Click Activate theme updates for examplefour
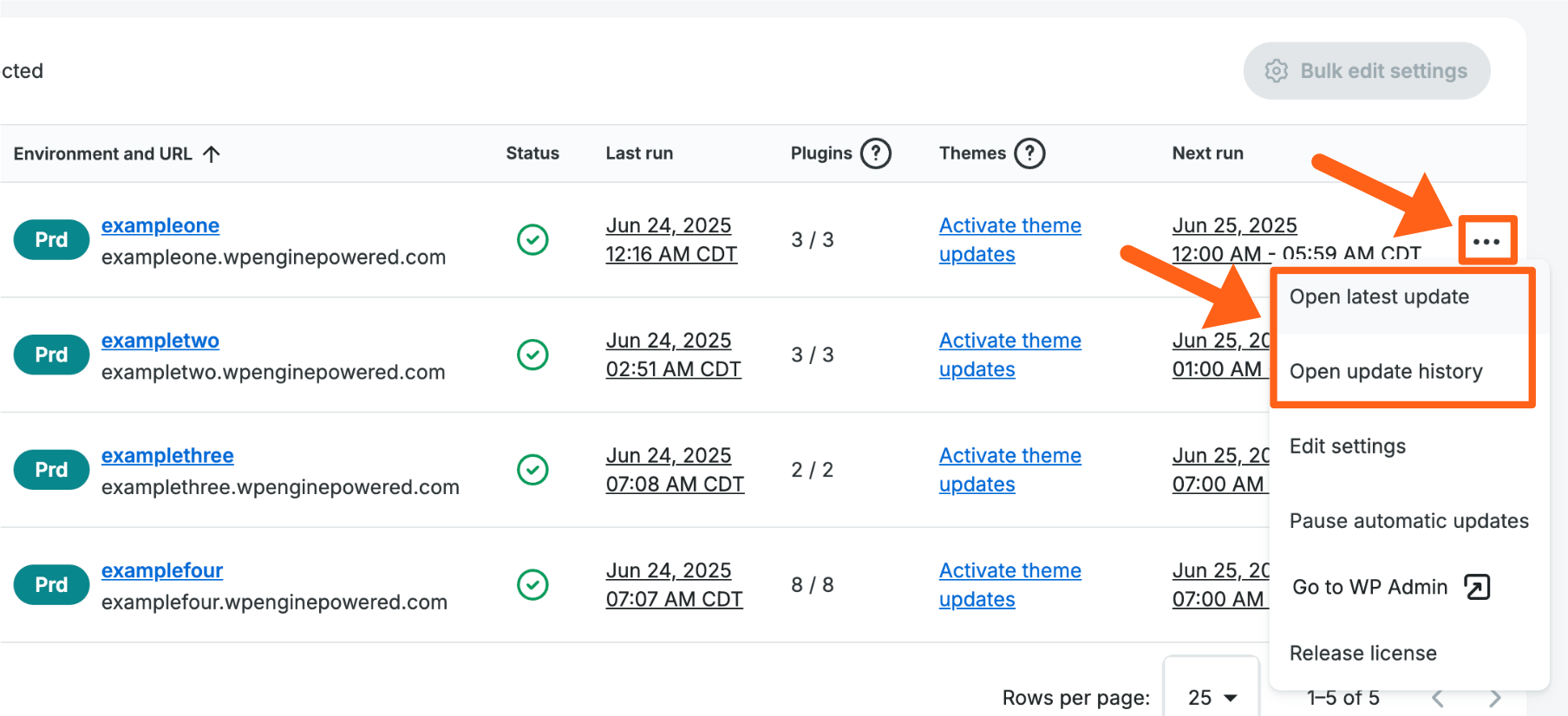1568x716 pixels. tap(1009, 584)
